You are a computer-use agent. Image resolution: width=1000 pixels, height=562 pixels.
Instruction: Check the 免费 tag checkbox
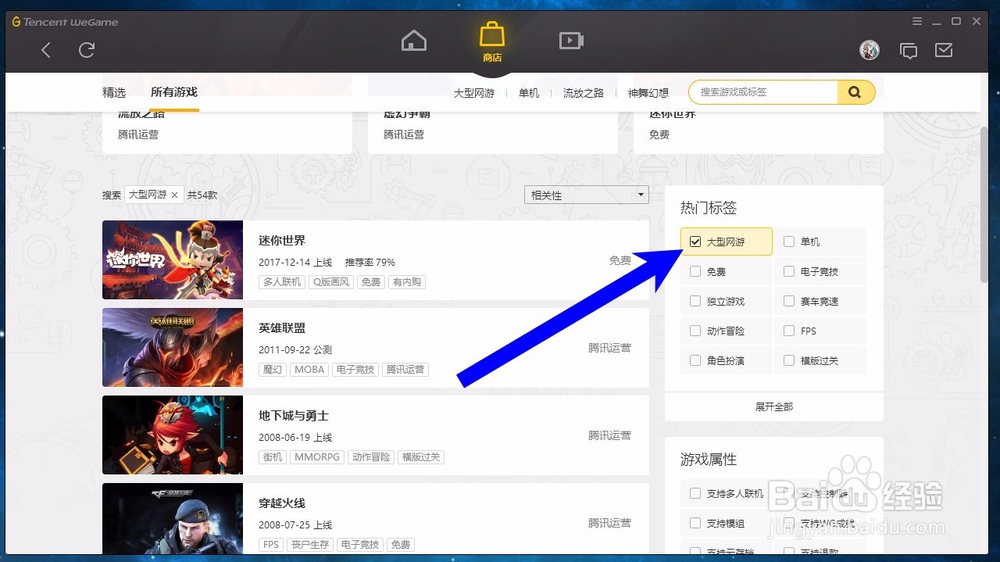point(695,272)
